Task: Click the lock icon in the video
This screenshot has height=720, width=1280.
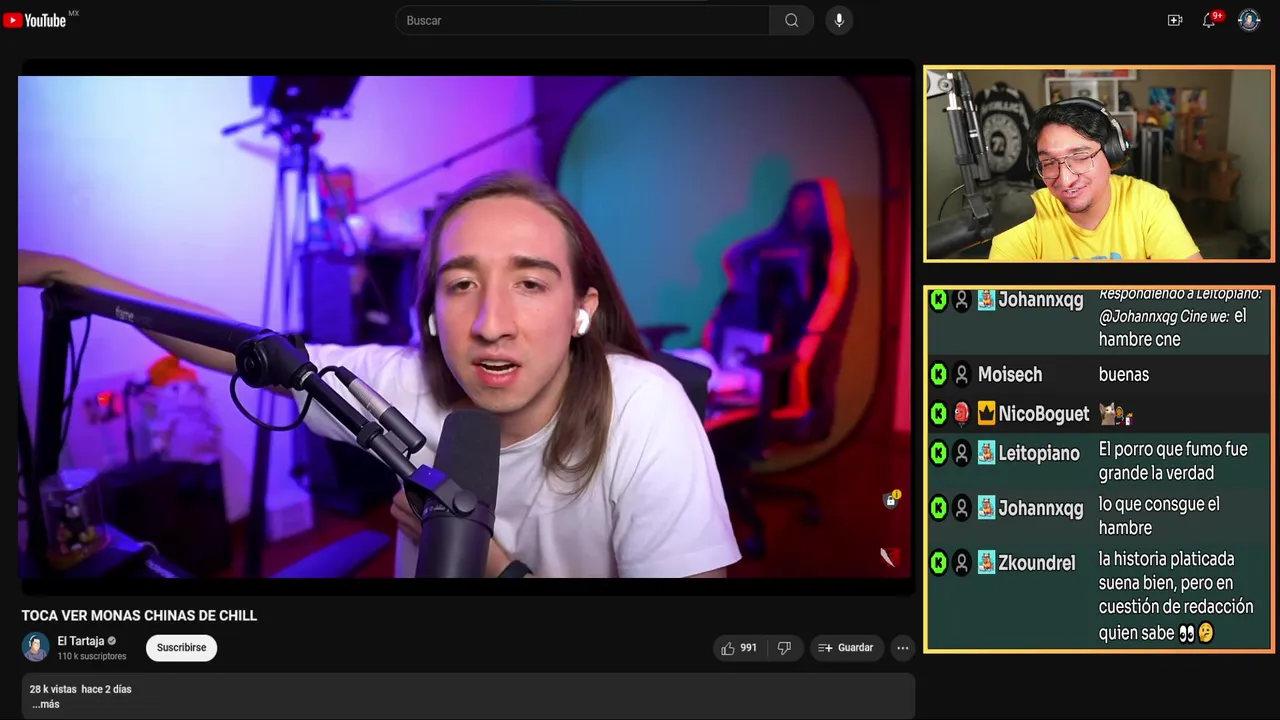Action: pyautogui.click(x=890, y=500)
